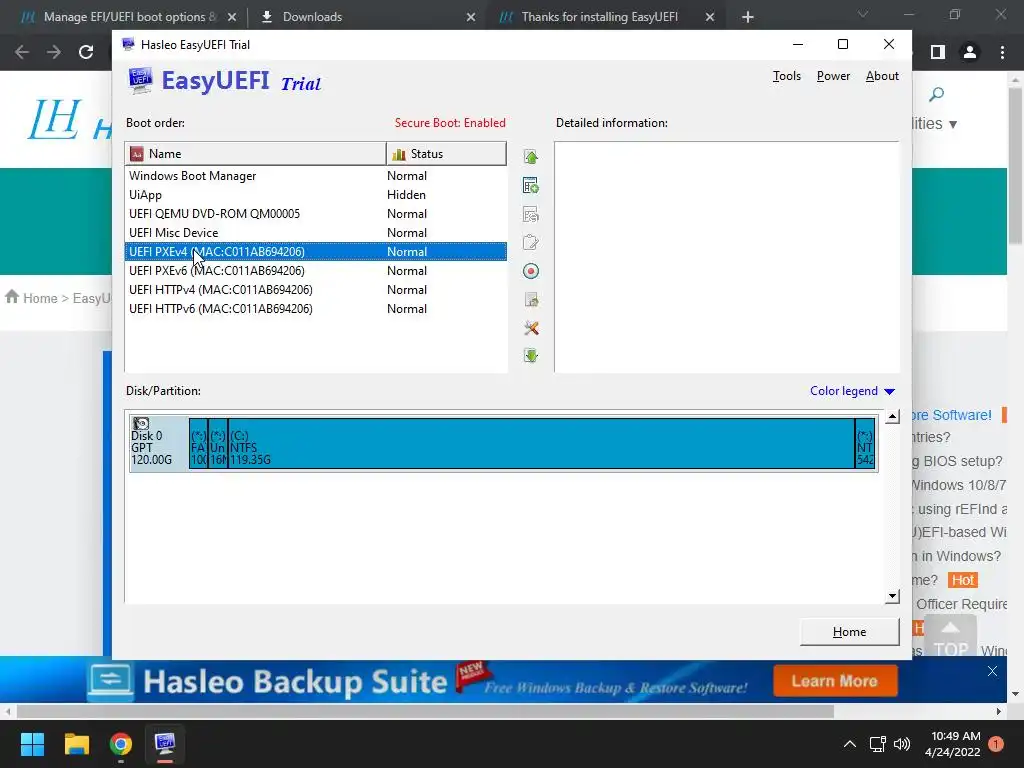The height and width of the screenshot is (768, 1024).
Task: Sort boot entries by Name column header
Action: (255, 153)
